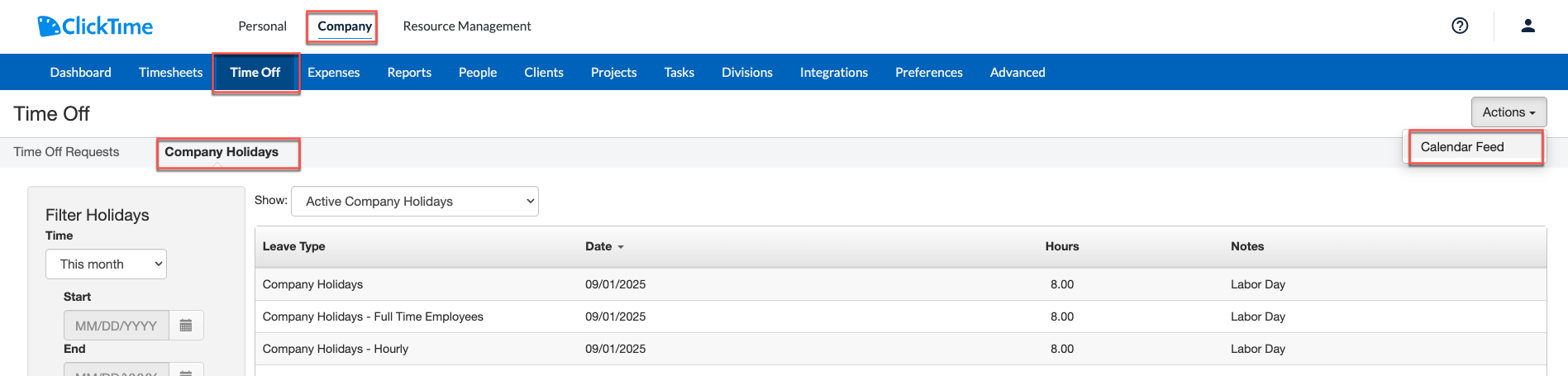Open the Show Active Company Holidays dropdown
The height and width of the screenshot is (376, 1568).
(415, 202)
